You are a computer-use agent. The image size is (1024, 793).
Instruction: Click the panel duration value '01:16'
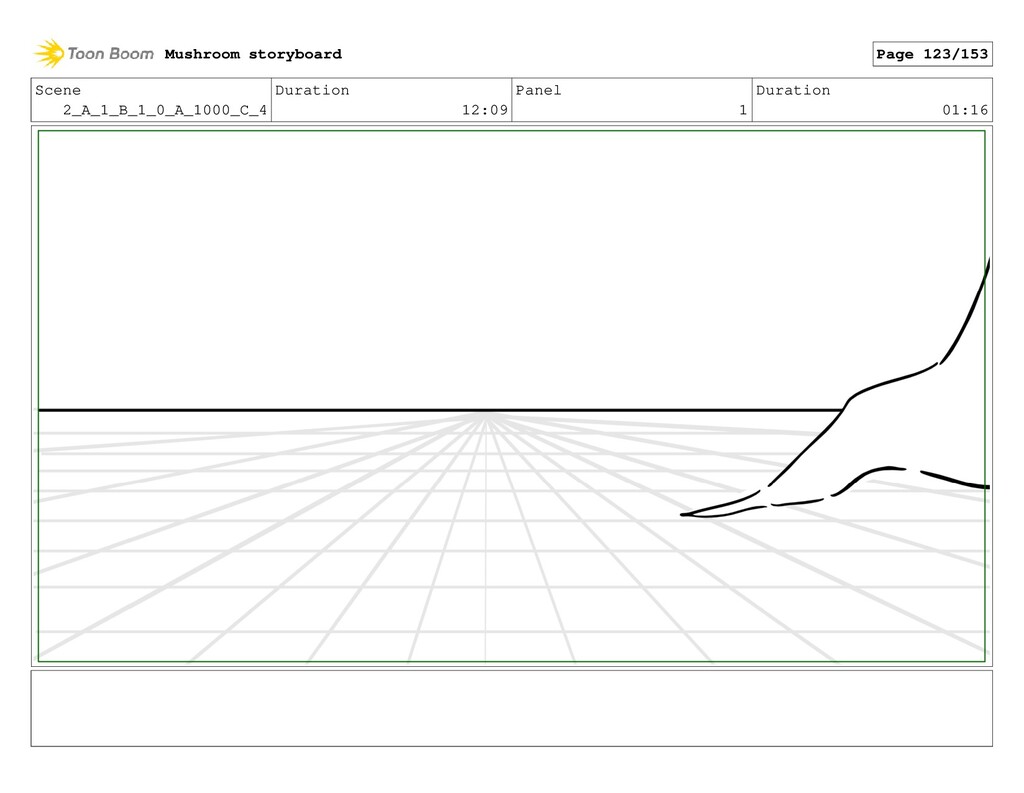[x=965, y=110]
